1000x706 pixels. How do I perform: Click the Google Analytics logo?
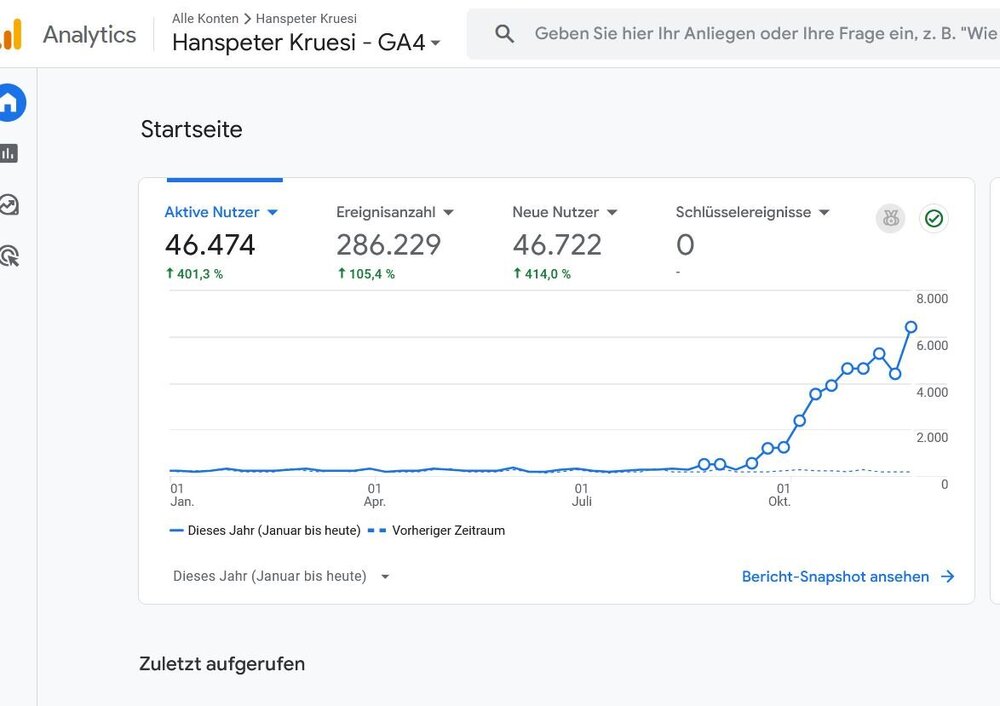click(x=11, y=34)
